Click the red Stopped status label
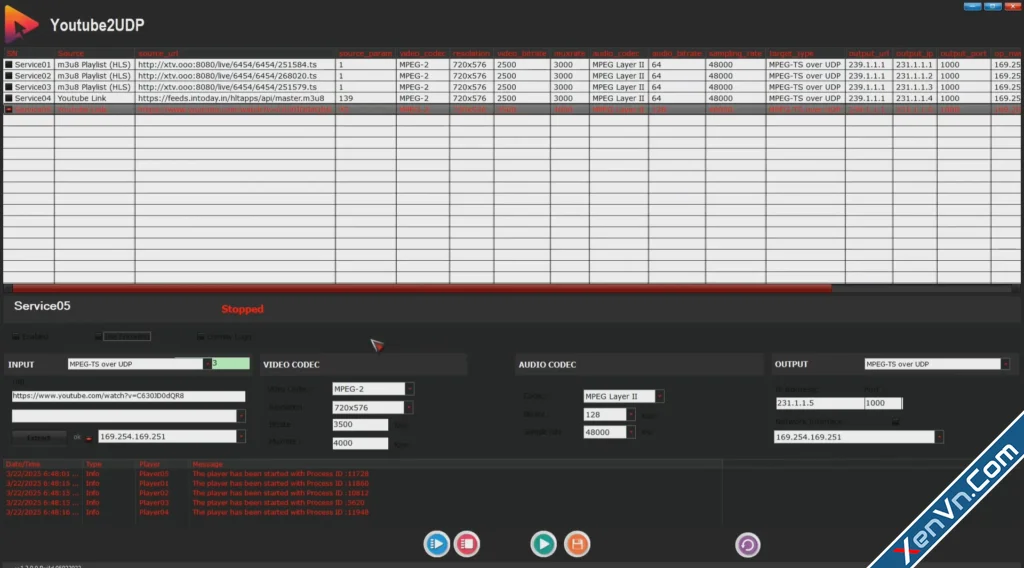Screen dimensions: 1024x568 point(242,309)
